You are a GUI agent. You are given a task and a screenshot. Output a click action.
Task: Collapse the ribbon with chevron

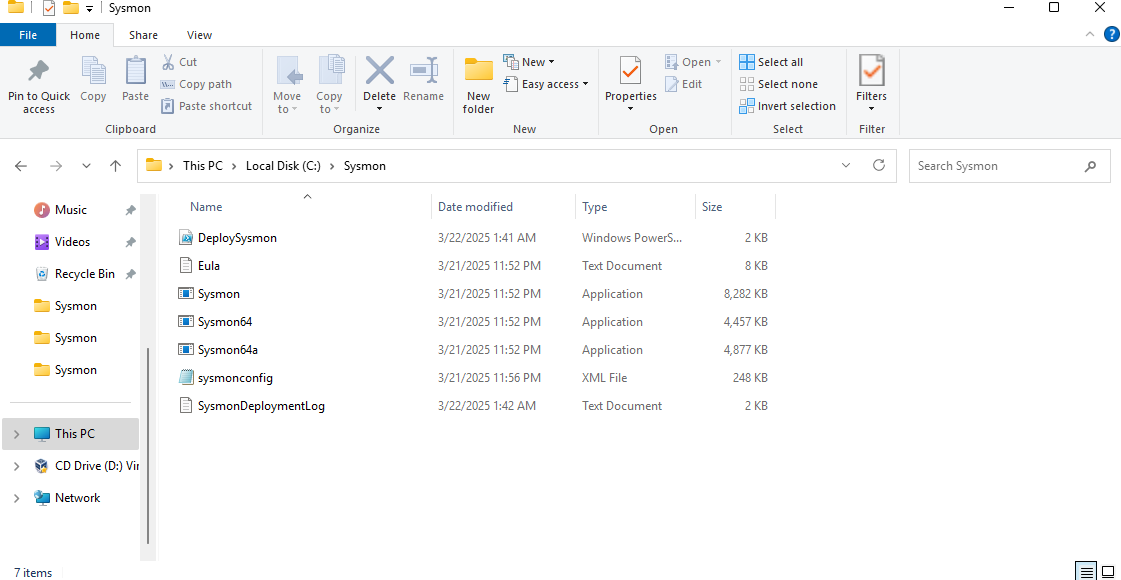[x=1091, y=34]
